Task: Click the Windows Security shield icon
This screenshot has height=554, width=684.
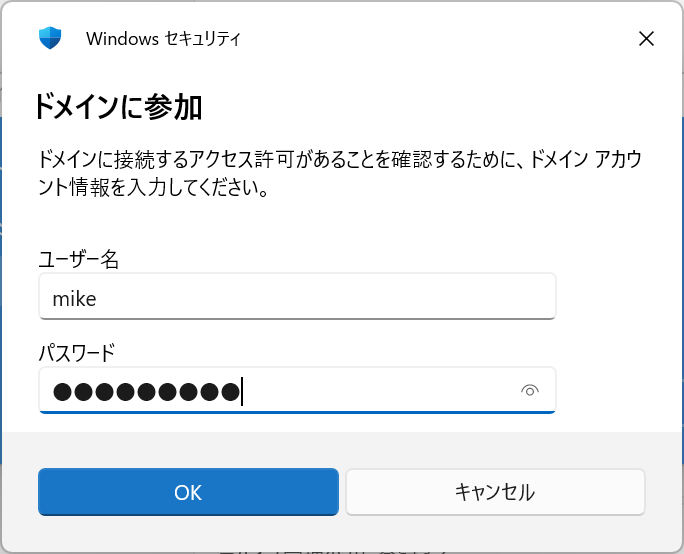Action: pyautogui.click(x=50, y=39)
